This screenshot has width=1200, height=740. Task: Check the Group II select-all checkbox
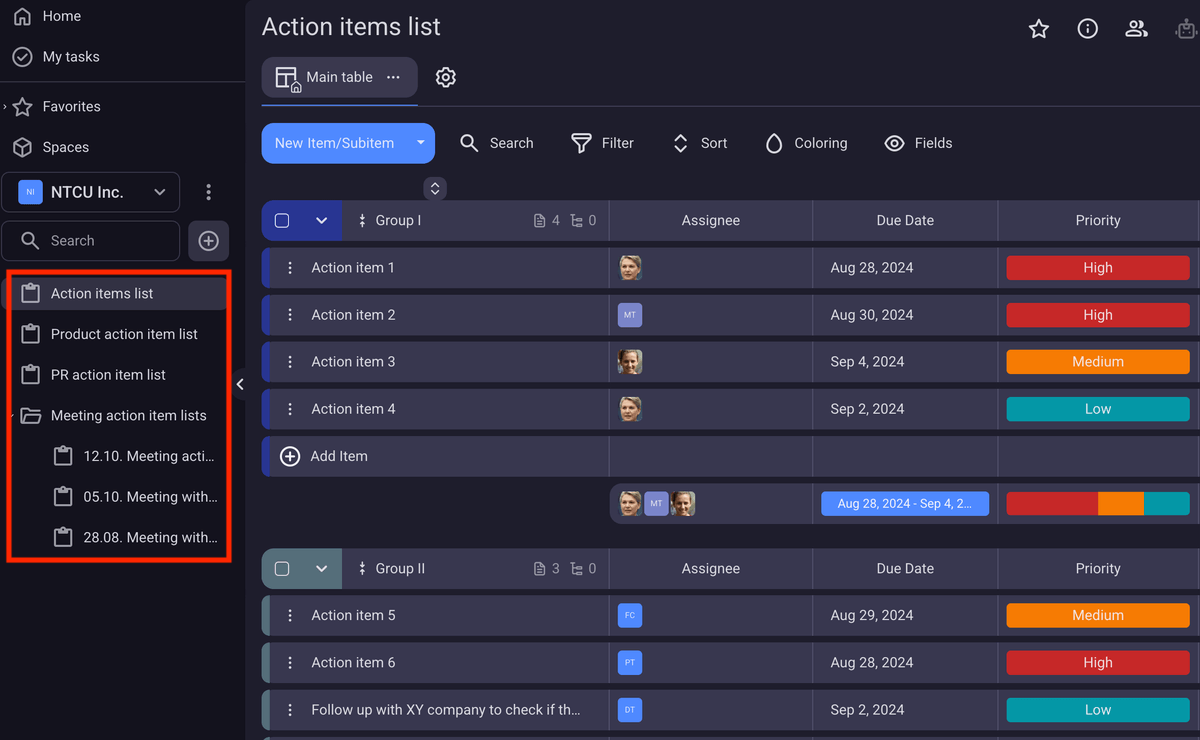coord(282,568)
